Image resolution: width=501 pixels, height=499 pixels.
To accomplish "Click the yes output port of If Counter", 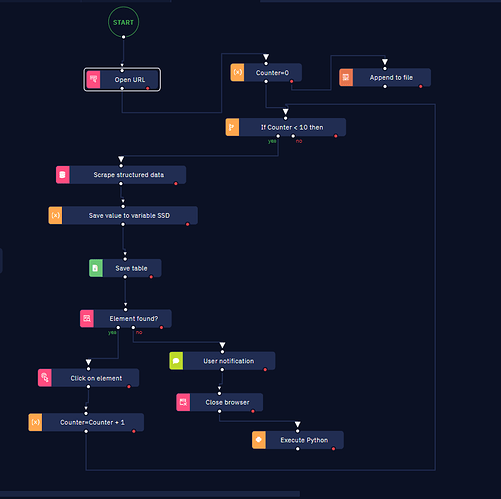I will tap(278, 136).
